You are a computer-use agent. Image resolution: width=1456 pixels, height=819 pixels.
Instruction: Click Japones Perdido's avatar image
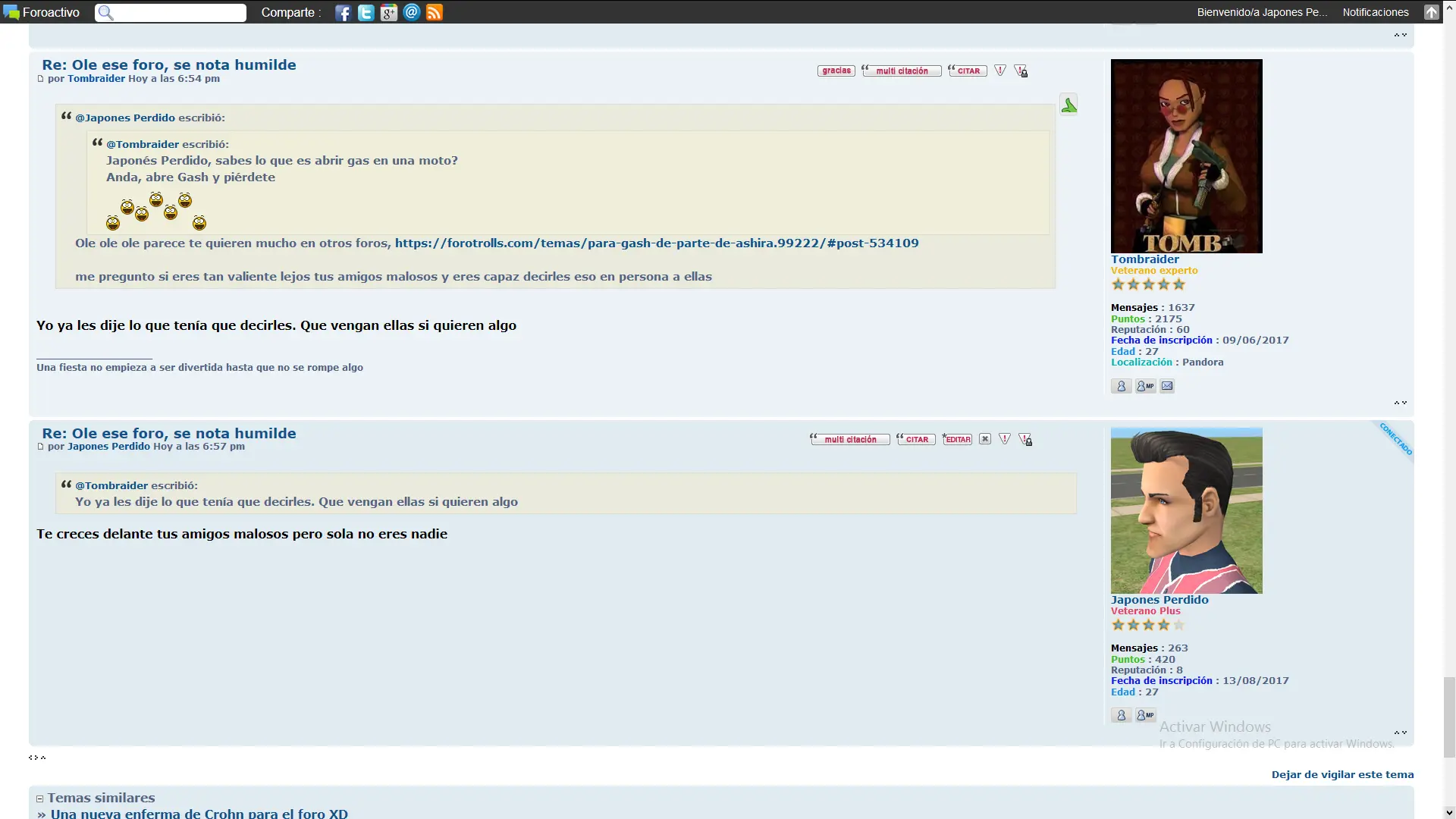pos(1187,510)
